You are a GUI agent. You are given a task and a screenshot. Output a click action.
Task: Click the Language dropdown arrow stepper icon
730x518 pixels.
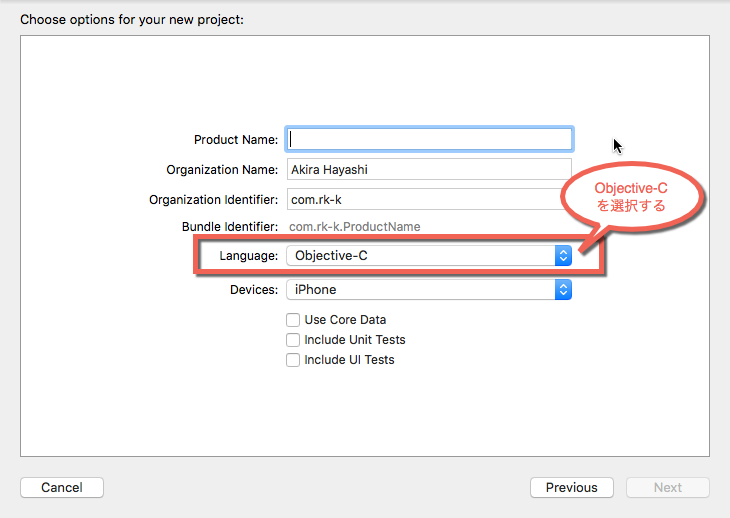(x=563, y=256)
